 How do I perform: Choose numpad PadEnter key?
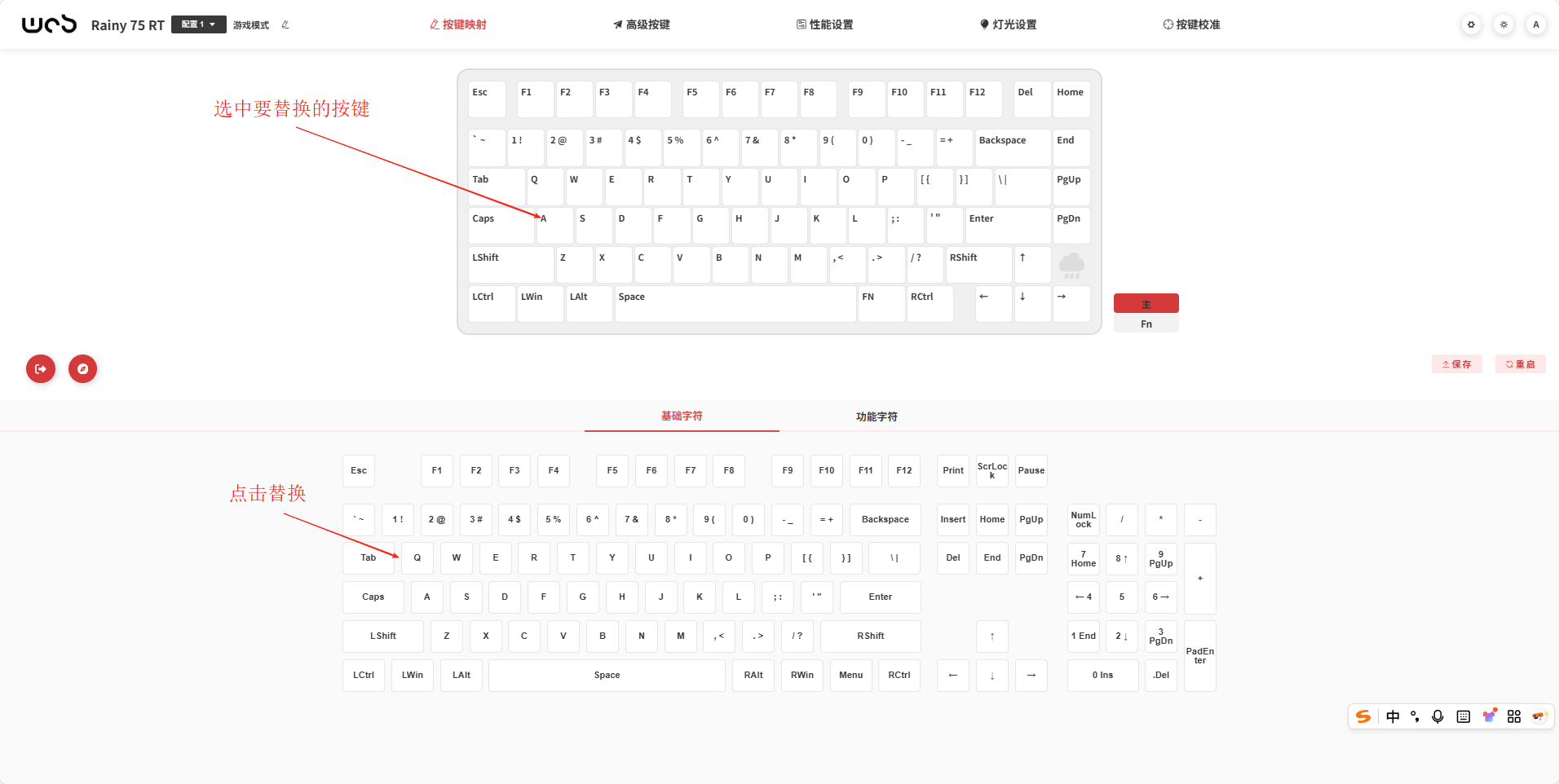click(x=1200, y=655)
